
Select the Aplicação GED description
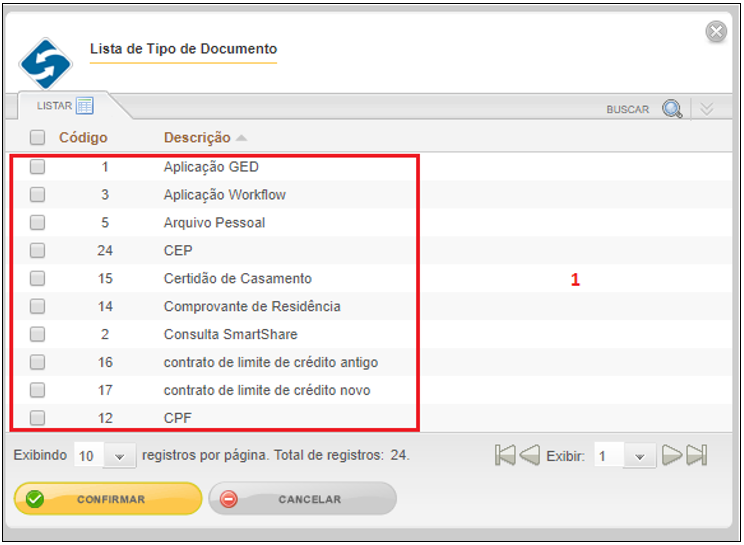pos(211,167)
